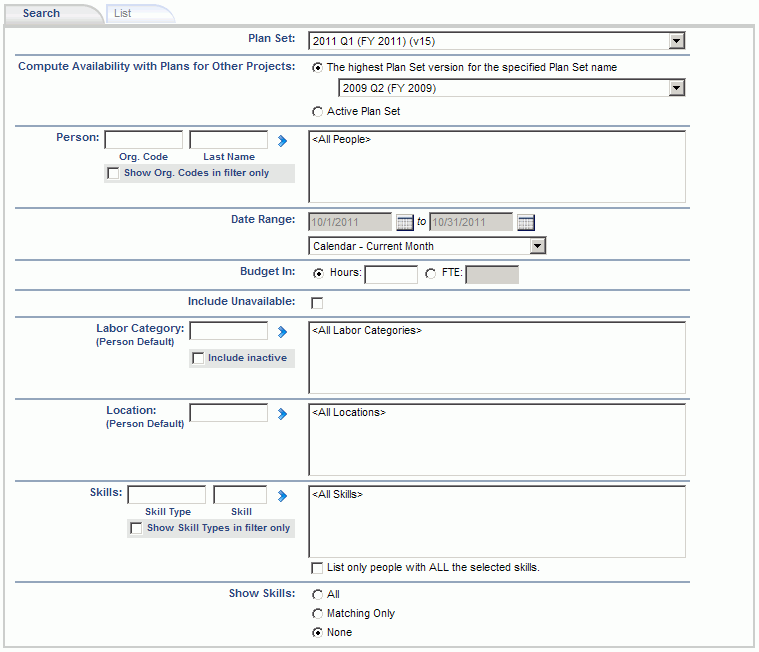The width and height of the screenshot is (759, 652).
Task: Click the blue arrow next to Person filter
Action: 282,141
